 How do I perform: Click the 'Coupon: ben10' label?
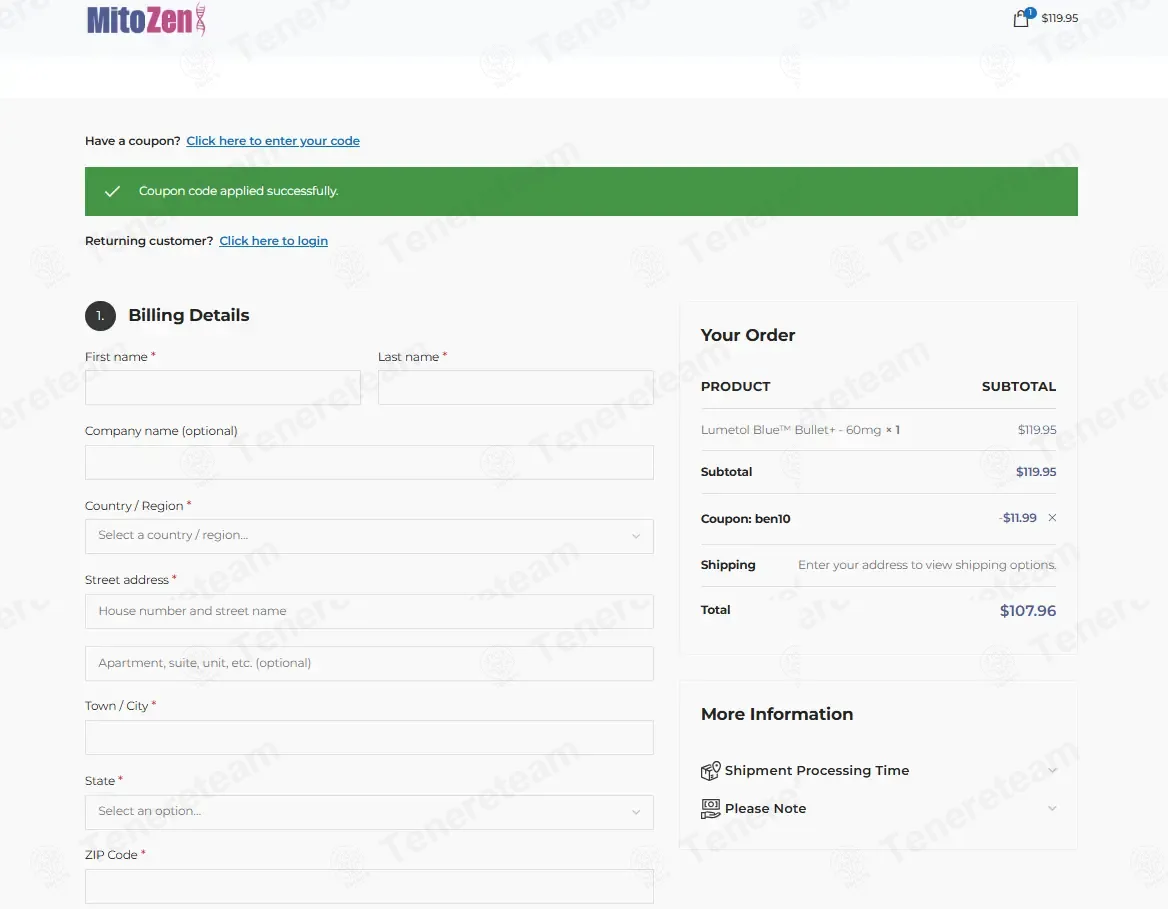coord(746,519)
